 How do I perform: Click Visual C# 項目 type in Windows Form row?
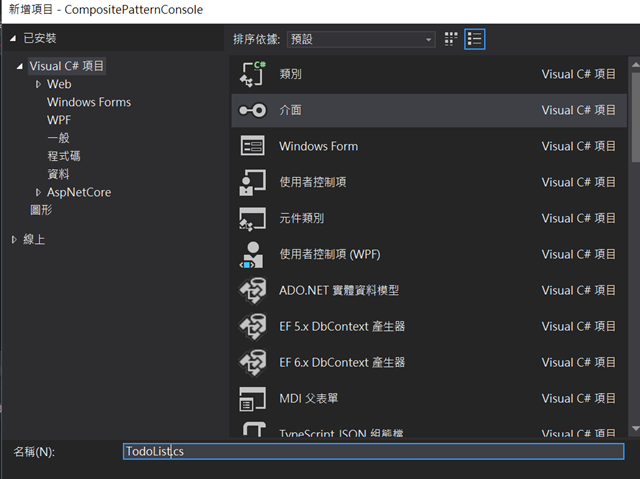tap(578, 146)
